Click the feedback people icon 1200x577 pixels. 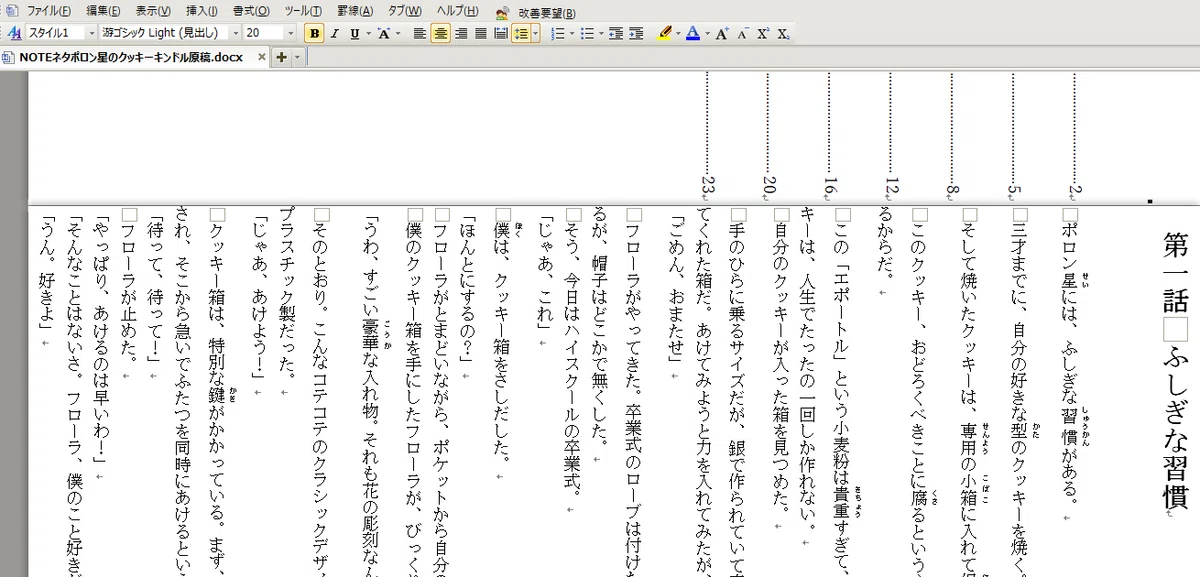pyautogui.click(x=502, y=13)
